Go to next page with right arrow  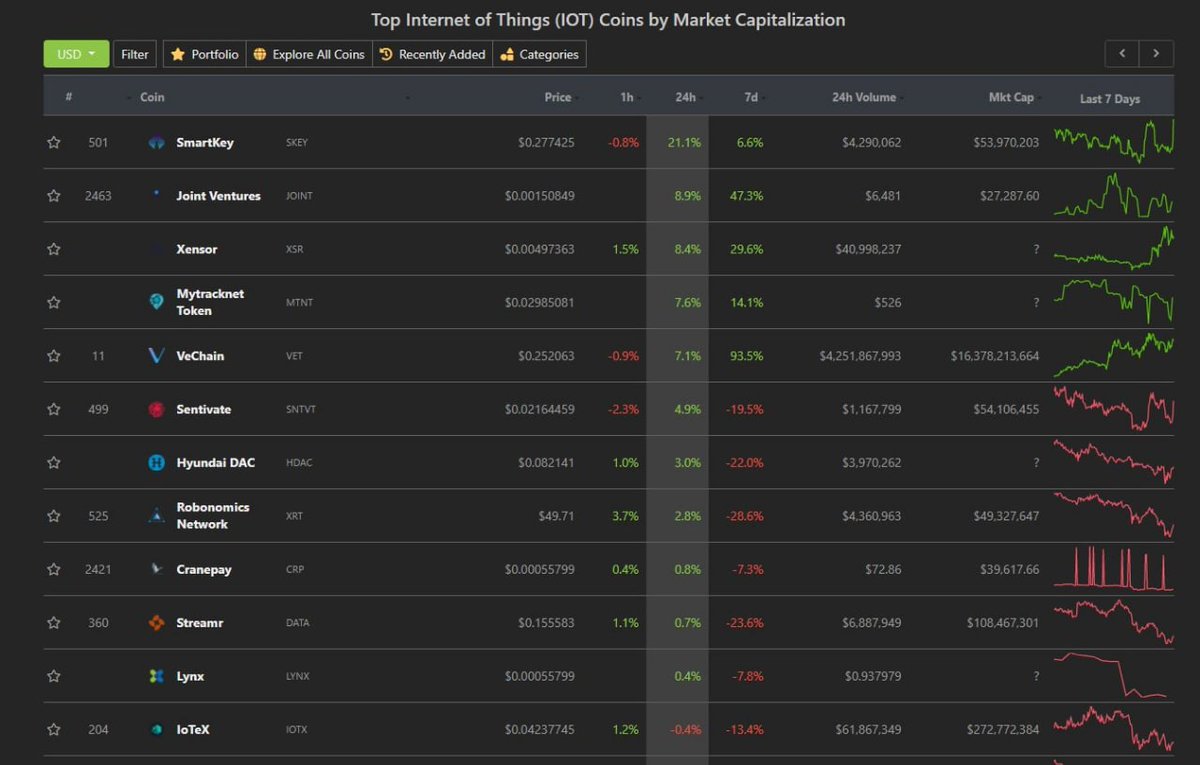coord(1157,54)
